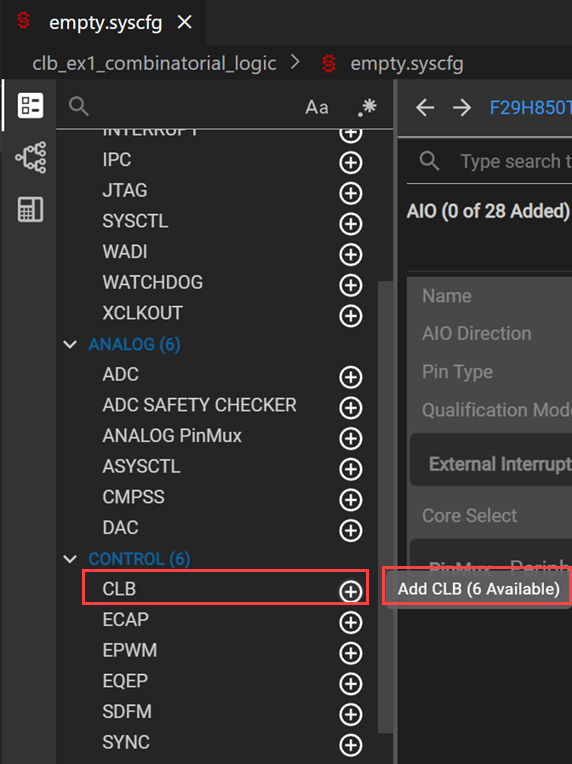The image size is (572, 764).
Task: Add a DAC module with plus icon
Action: [x=350, y=531]
